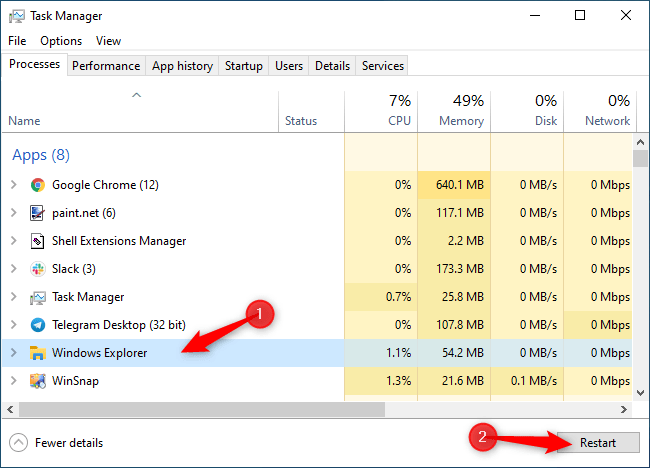Click Chrome's 640.1 MB memory value
Screen dimensions: 650x468
(x=460, y=185)
